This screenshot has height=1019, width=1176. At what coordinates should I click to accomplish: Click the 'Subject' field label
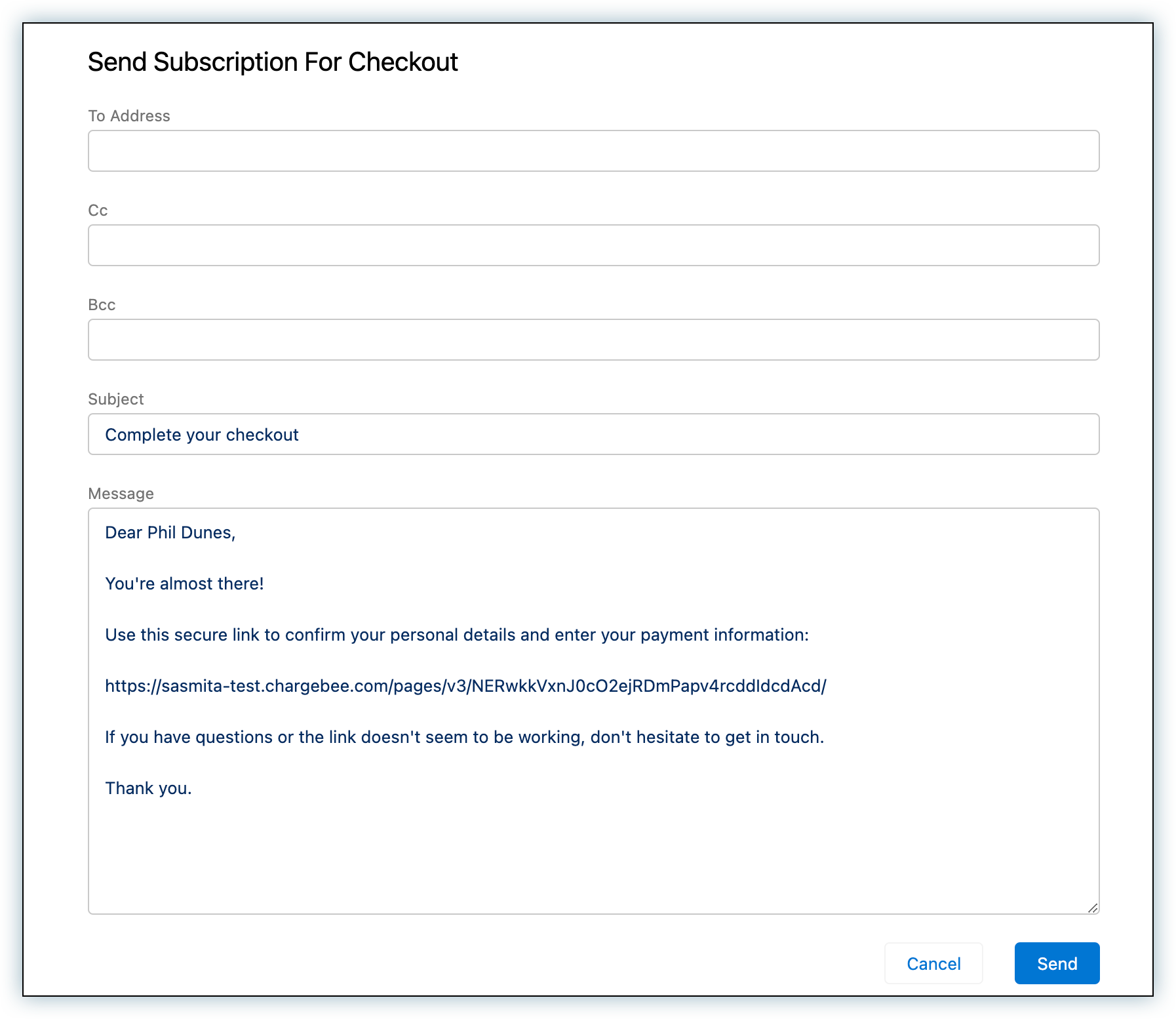pos(116,399)
